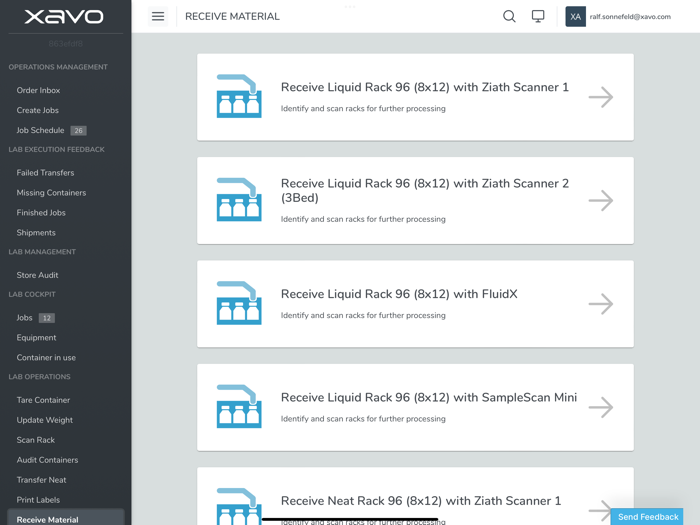Open Create Jobs in sidebar
This screenshot has width=700, height=525.
[x=38, y=110]
